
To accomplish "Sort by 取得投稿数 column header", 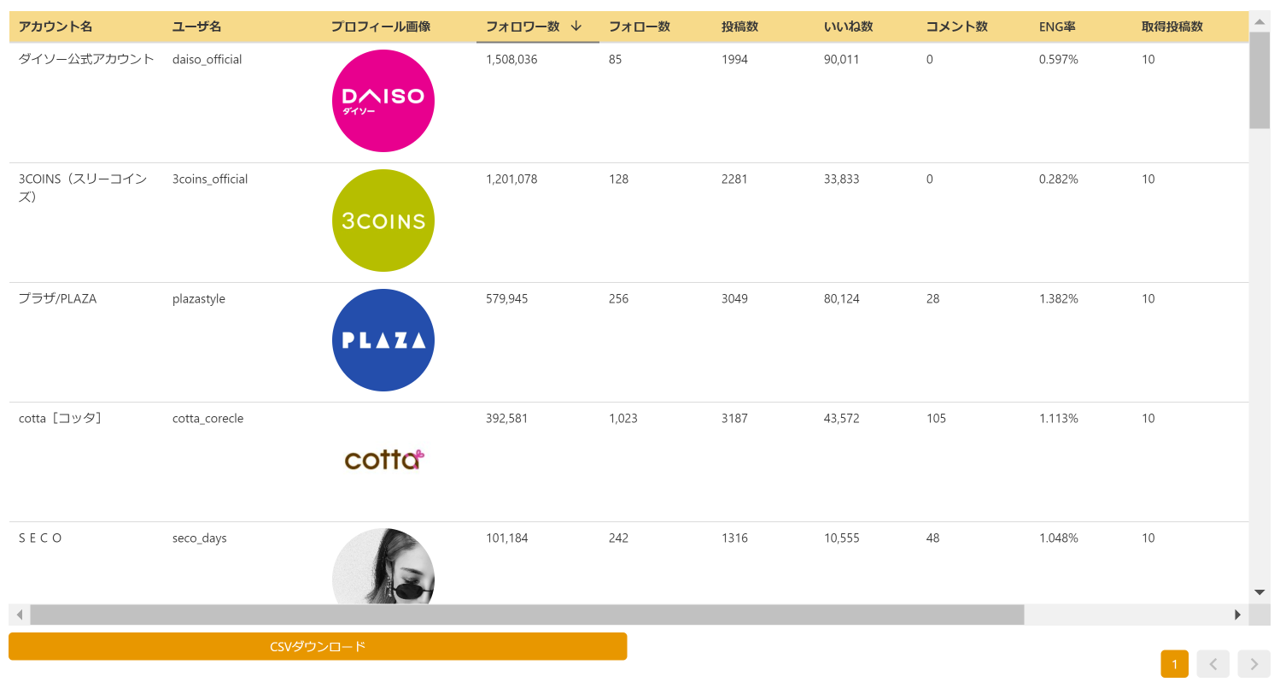I will coord(1172,26).
